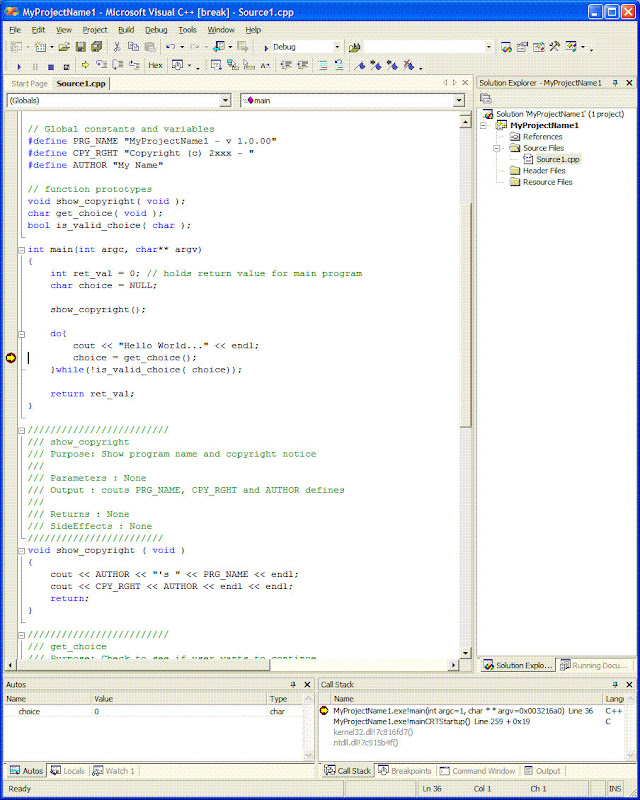The image size is (640, 800).
Task: Collapse MyProjectName1 project tree node
Action: 484,126
